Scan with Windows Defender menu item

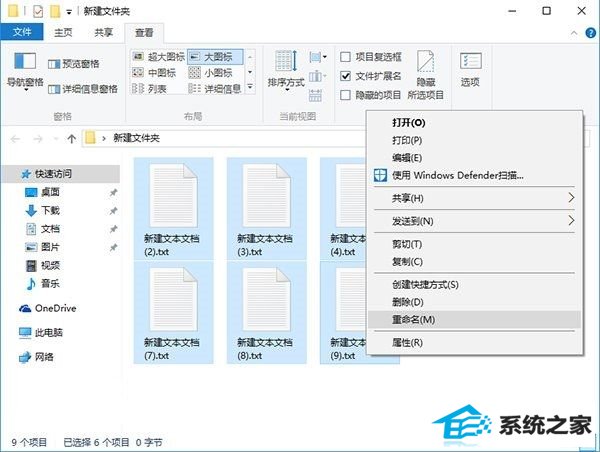(474, 175)
